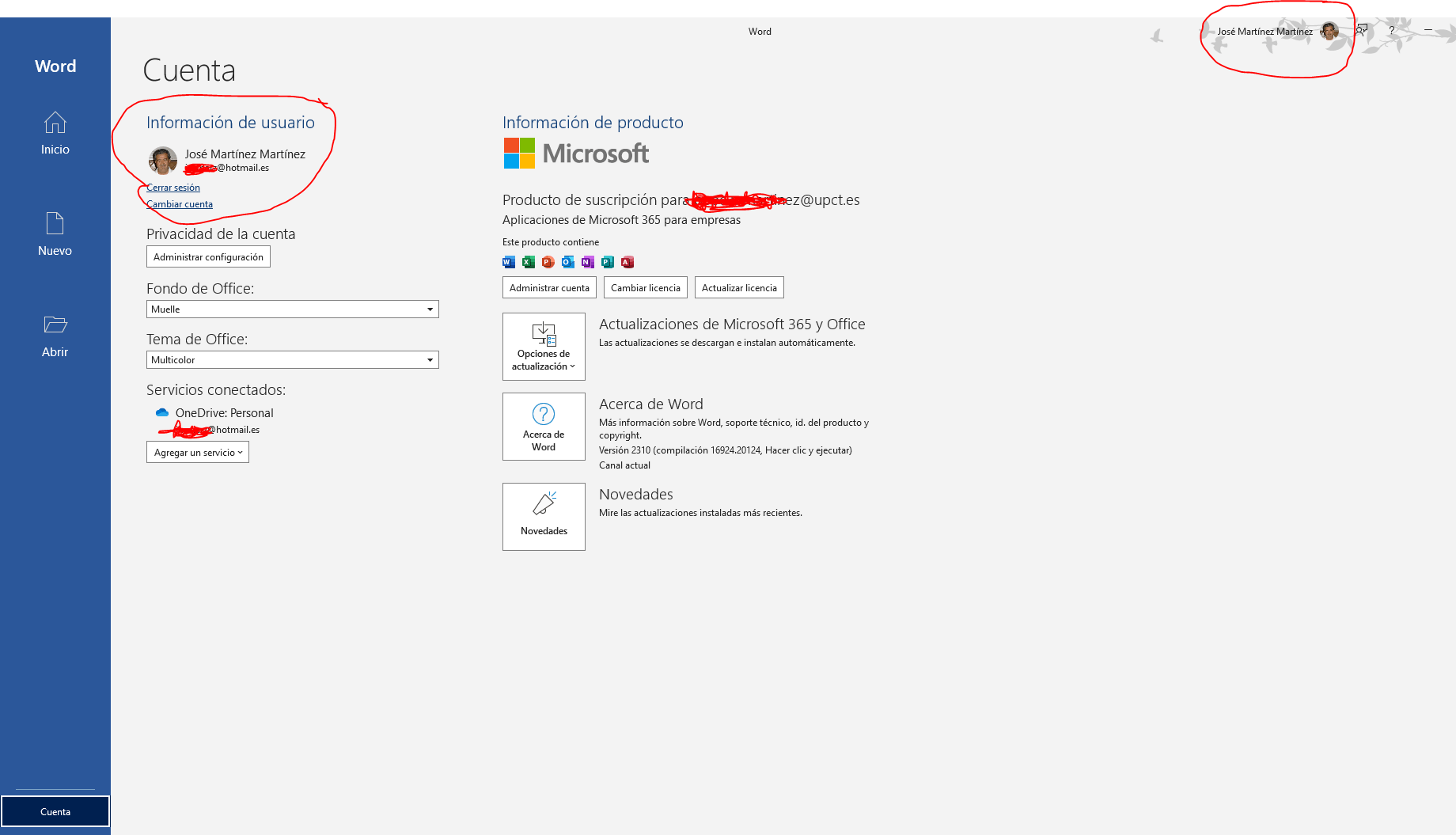Click the Access app icon in product list
The width and height of the screenshot is (1456, 835).
(x=628, y=262)
